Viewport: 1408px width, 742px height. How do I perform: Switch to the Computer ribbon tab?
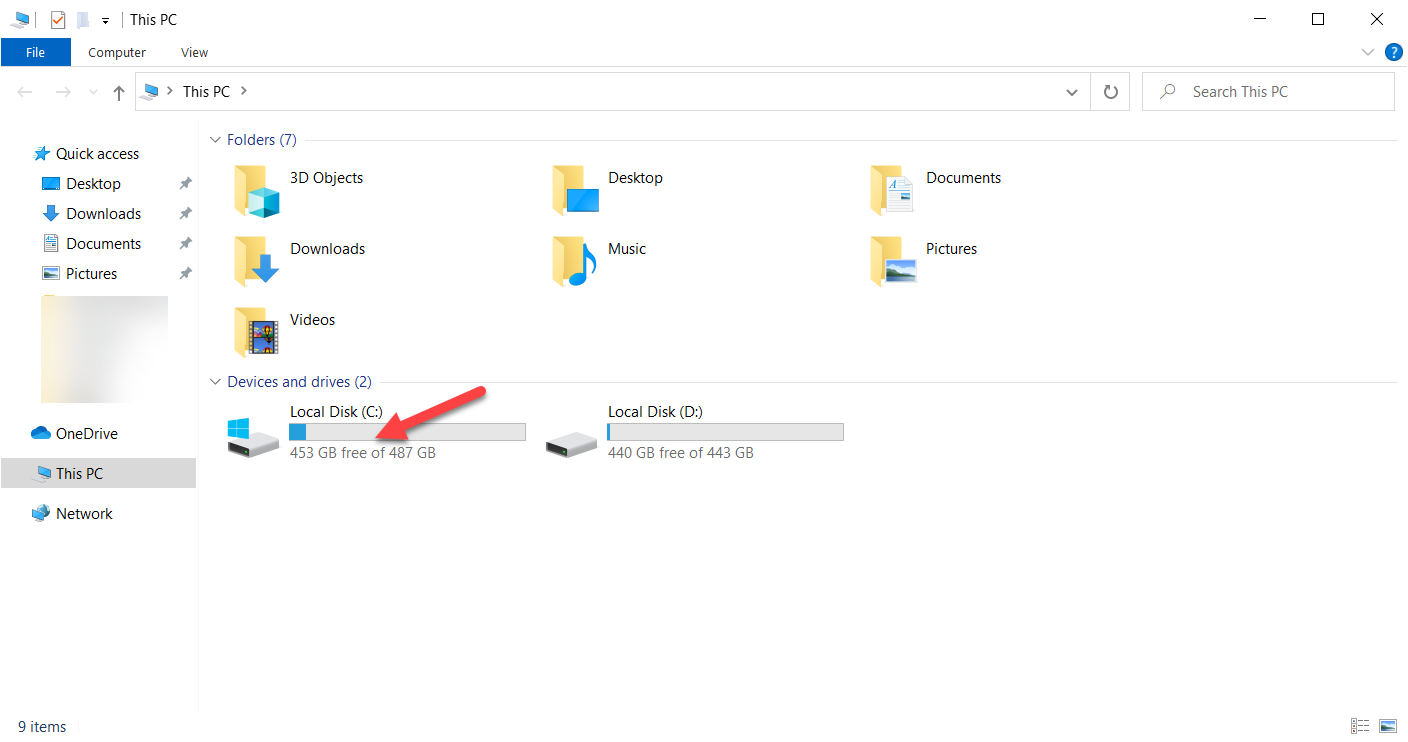[x=116, y=52]
